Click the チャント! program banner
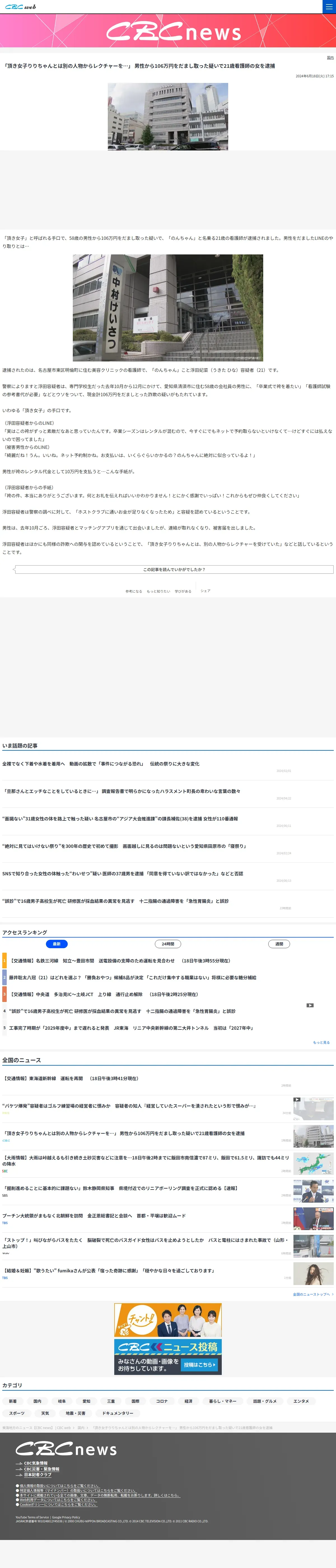The image size is (336, 1568). coord(168,1320)
